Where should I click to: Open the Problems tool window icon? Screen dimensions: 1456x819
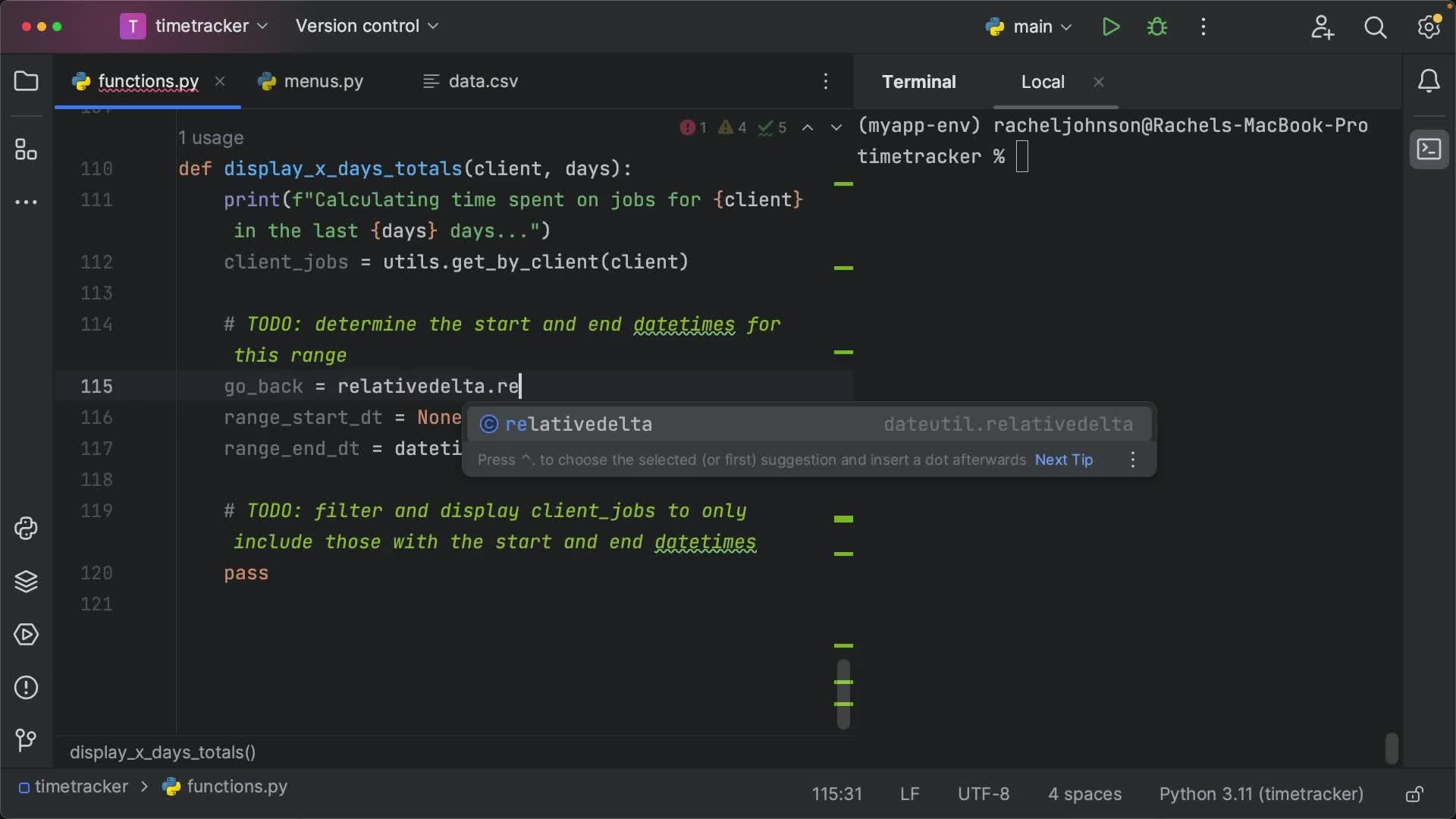[x=27, y=688]
